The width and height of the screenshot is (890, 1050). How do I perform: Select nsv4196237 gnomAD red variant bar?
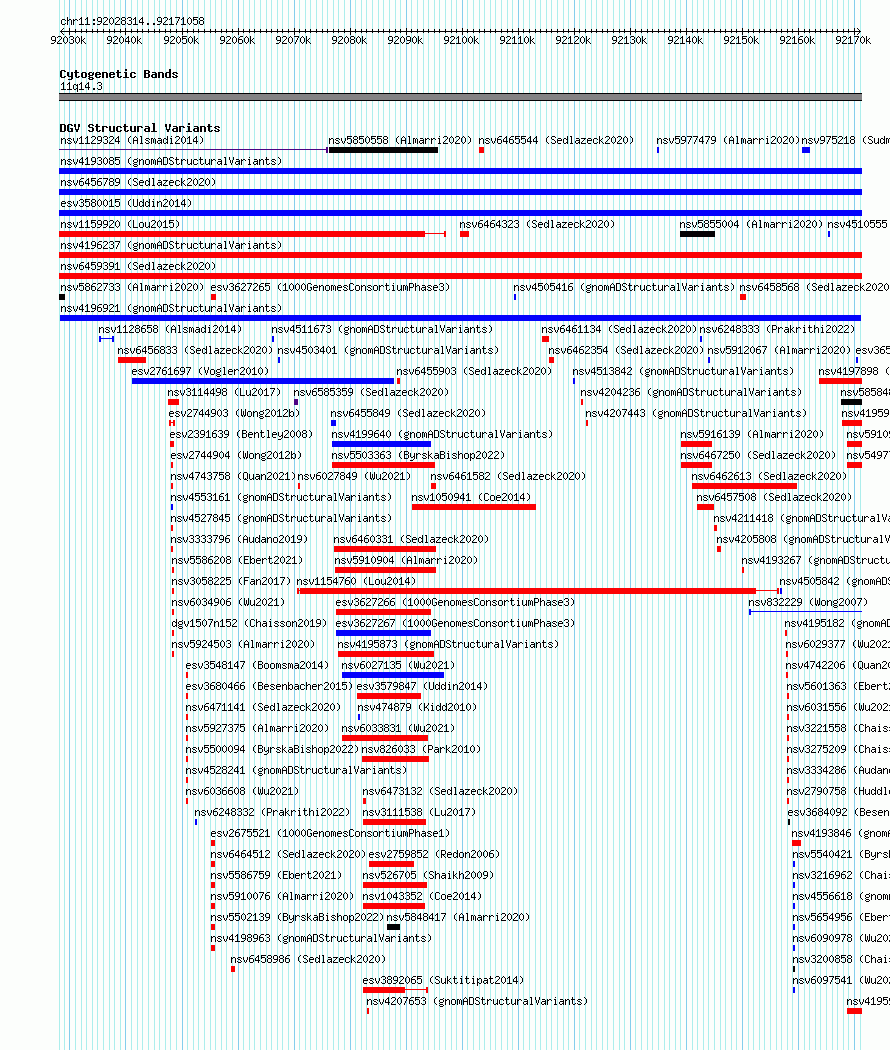point(461,254)
